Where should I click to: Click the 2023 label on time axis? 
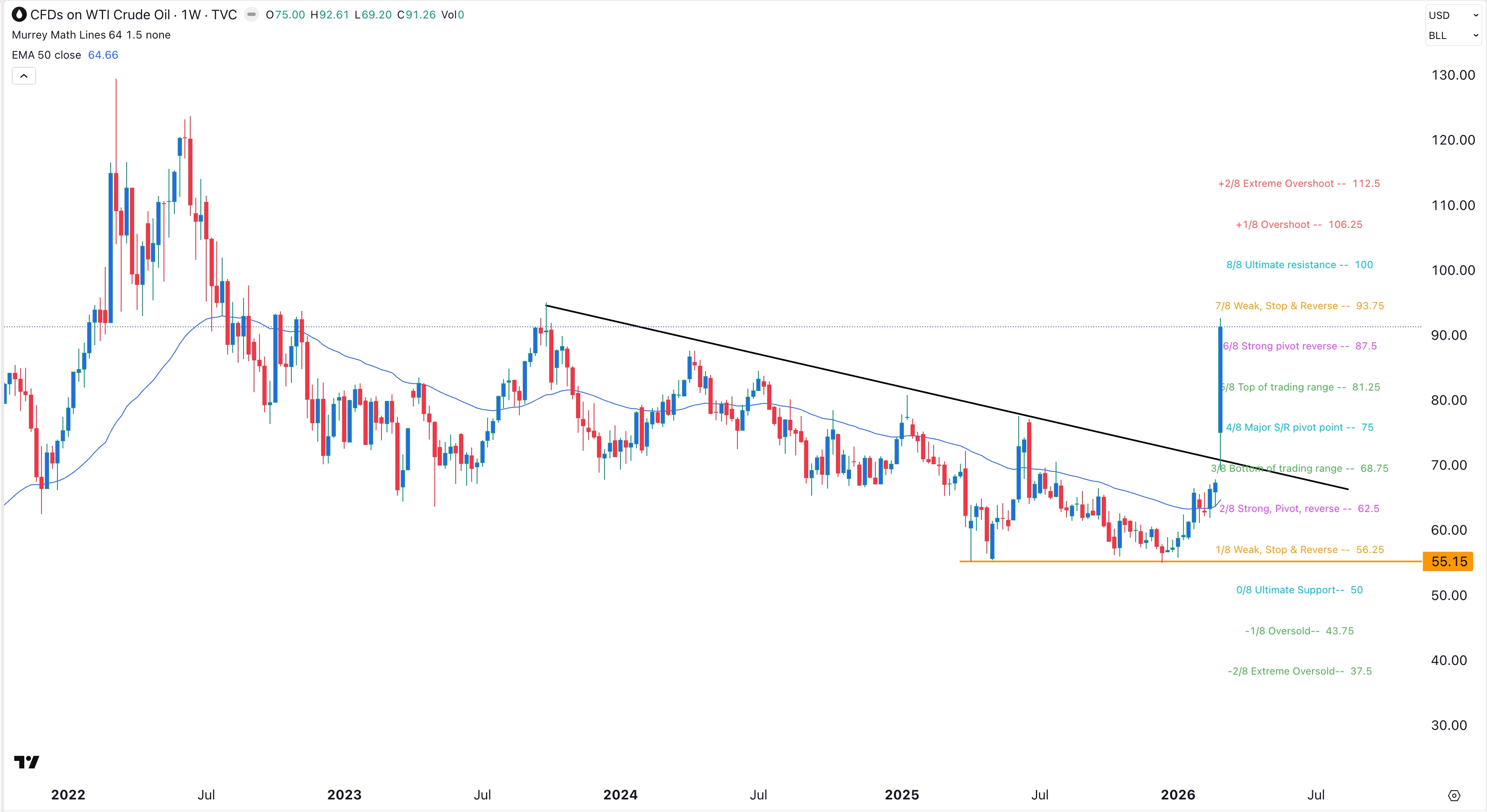point(344,795)
